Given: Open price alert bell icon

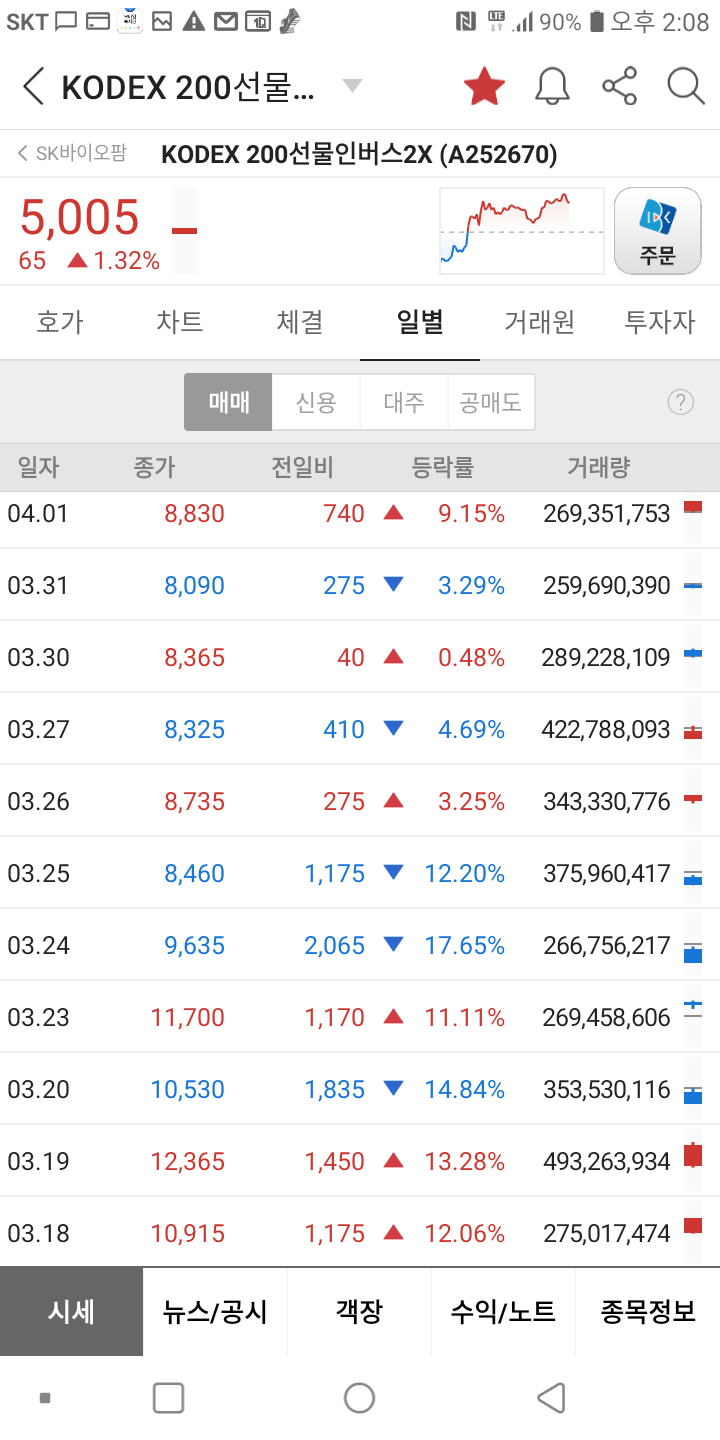Looking at the screenshot, I should click(552, 87).
